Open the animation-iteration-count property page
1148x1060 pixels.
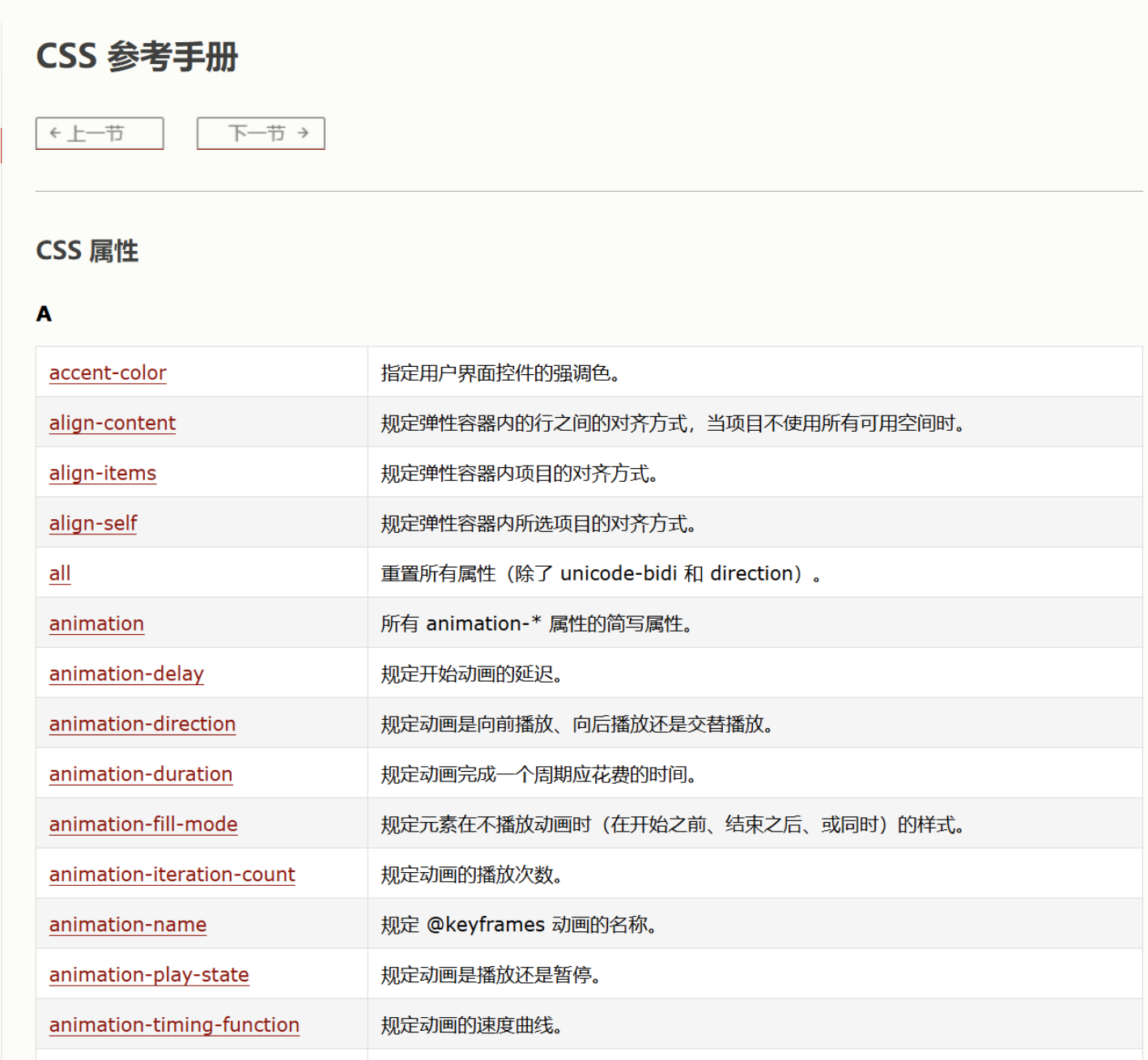click(x=171, y=875)
